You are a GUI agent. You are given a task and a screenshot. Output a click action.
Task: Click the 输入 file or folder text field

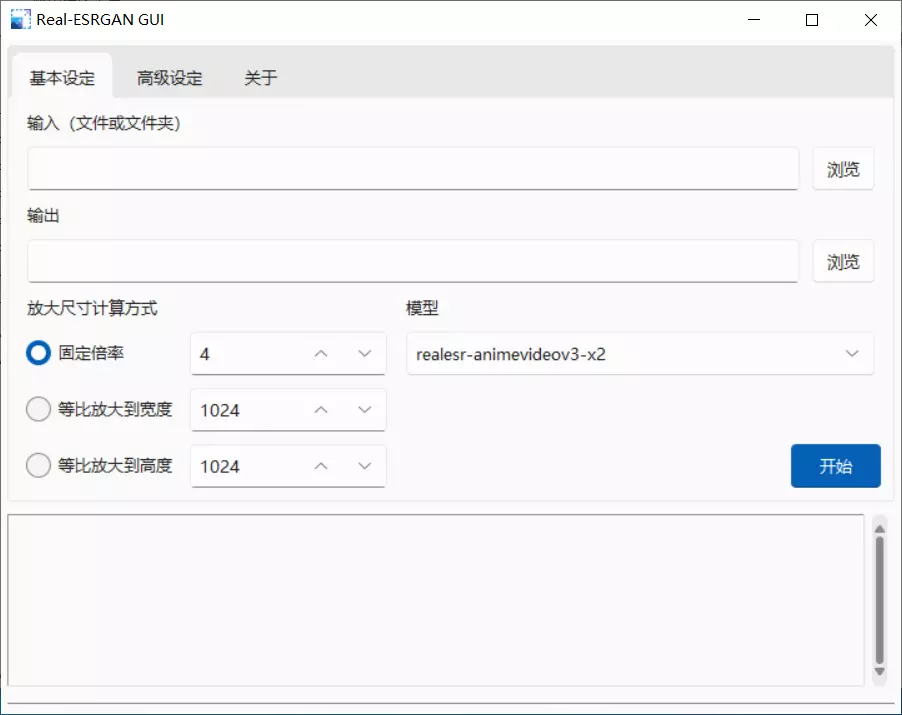coord(412,169)
